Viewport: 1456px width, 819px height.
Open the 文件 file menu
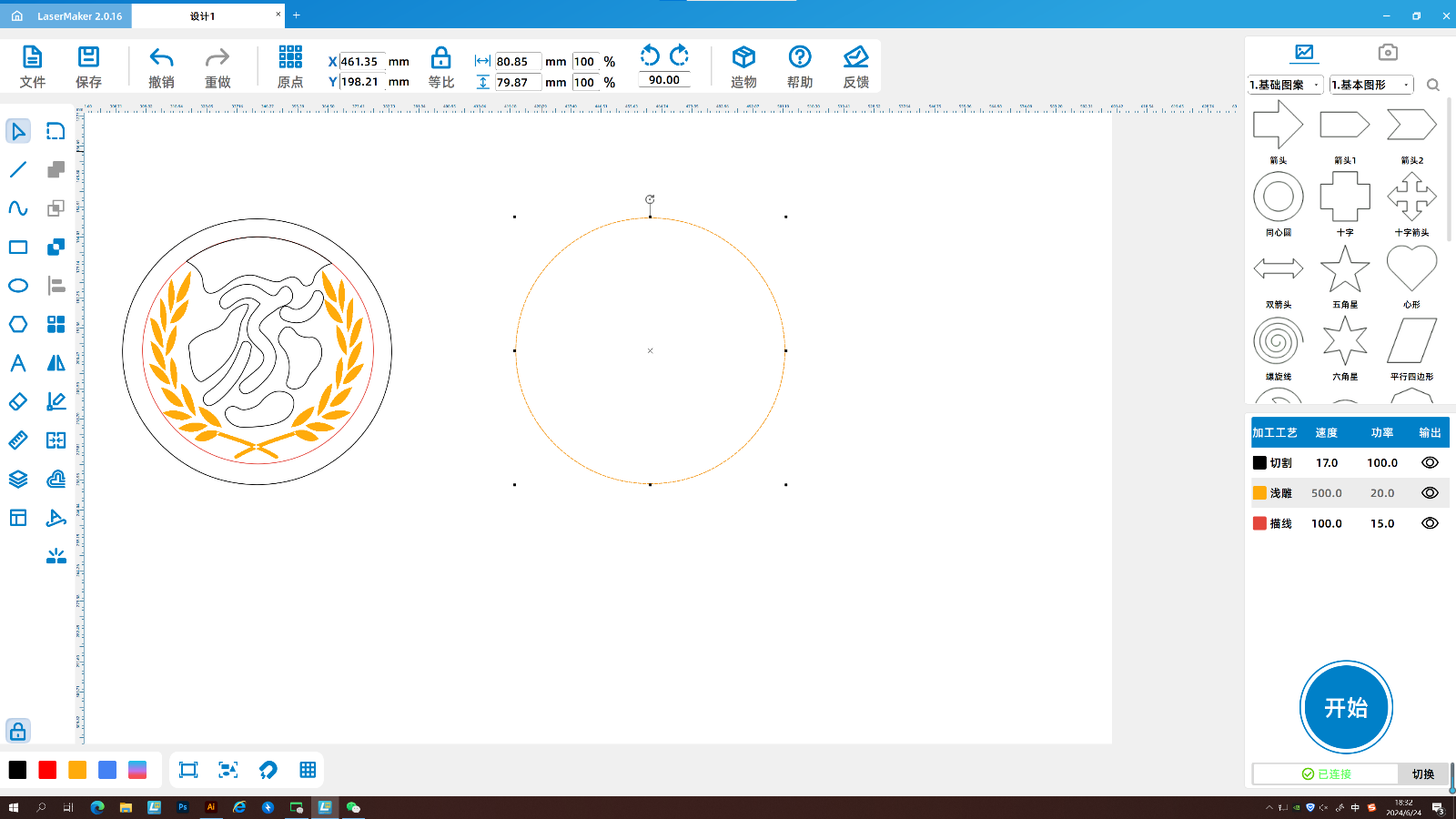point(32,67)
